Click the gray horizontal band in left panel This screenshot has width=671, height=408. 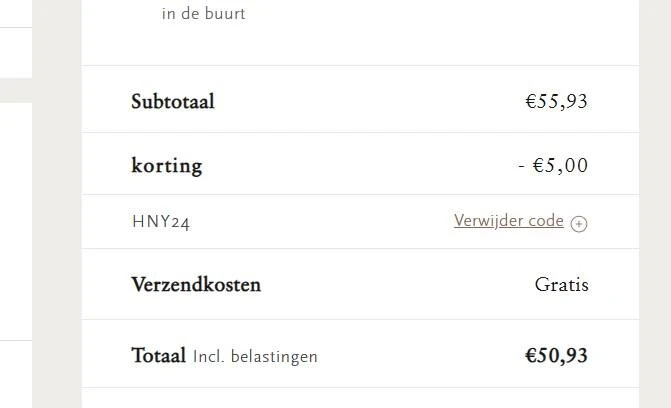coord(16,90)
